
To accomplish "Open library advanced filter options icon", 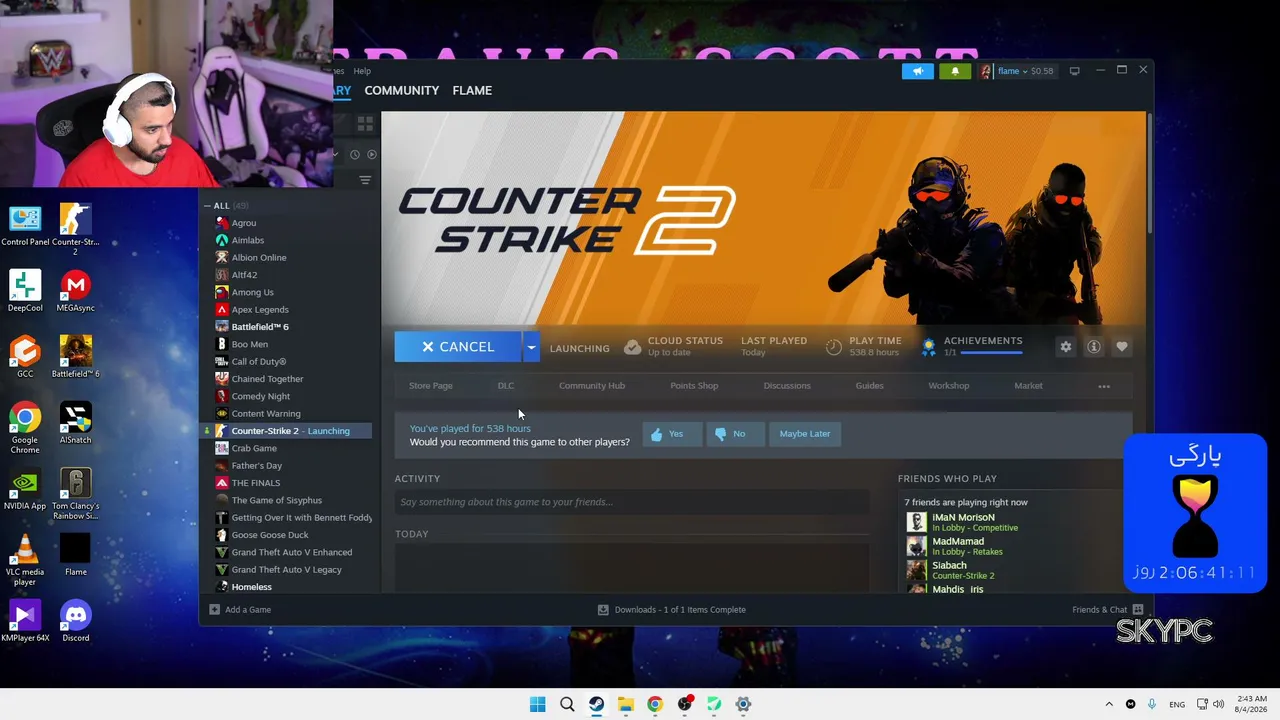I will 365,180.
